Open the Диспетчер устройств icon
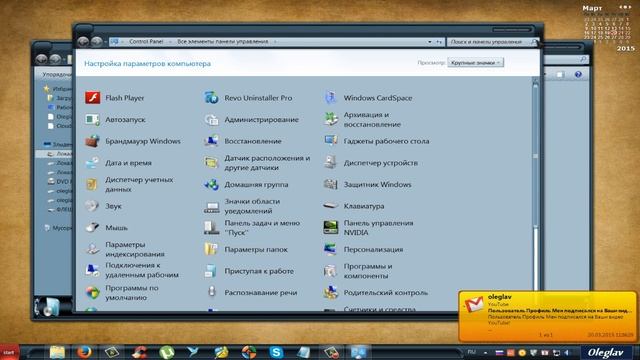This screenshot has height=360, width=640. [x=331, y=163]
